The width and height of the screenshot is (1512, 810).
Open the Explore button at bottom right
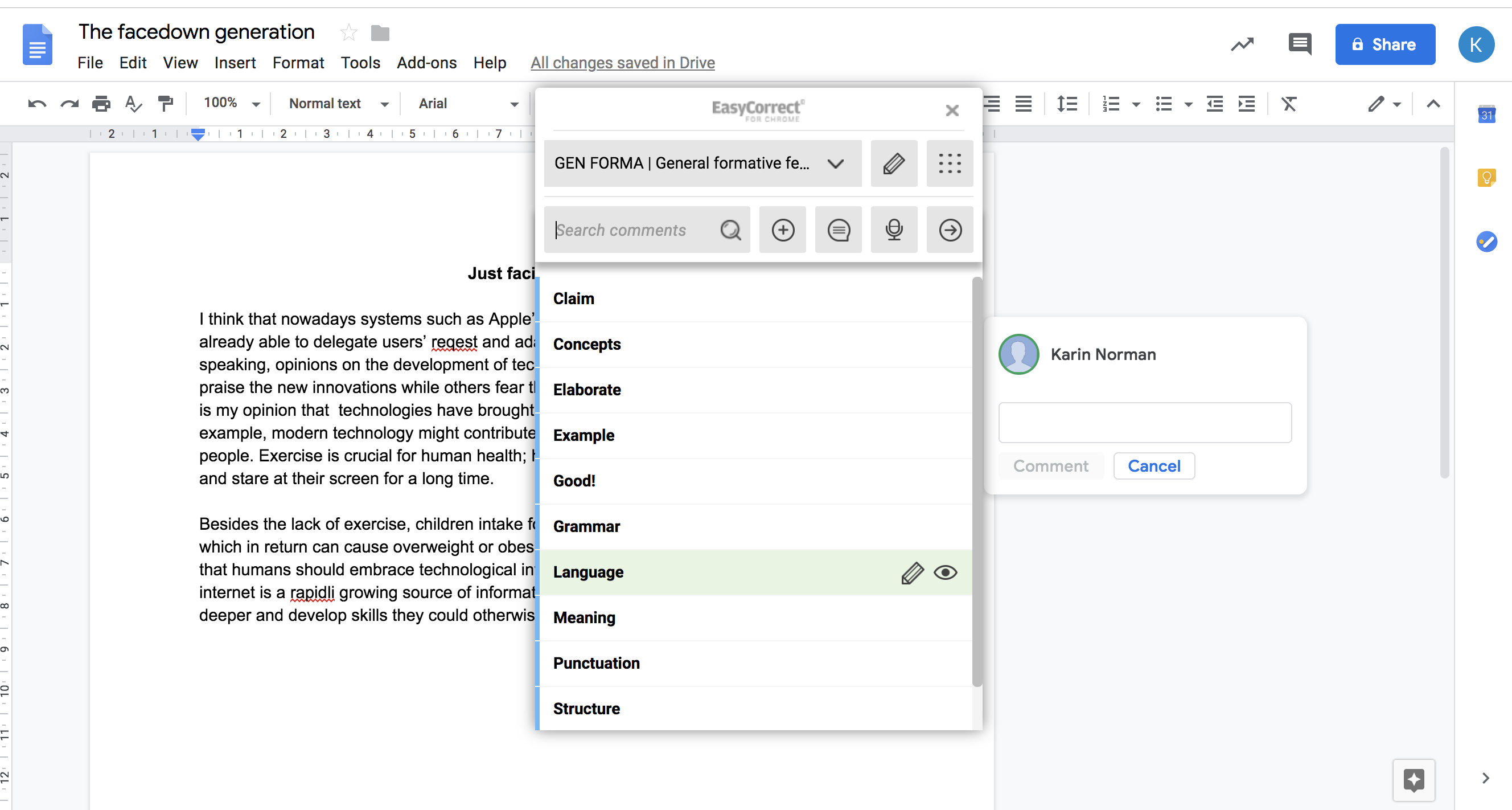1413,779
